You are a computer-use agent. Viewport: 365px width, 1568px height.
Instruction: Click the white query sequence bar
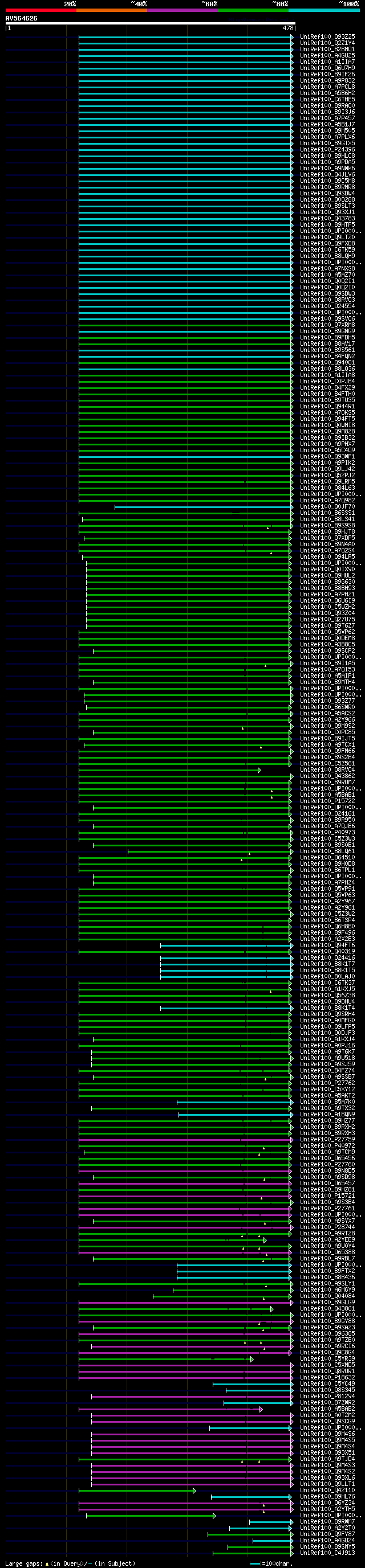point(151,24)
